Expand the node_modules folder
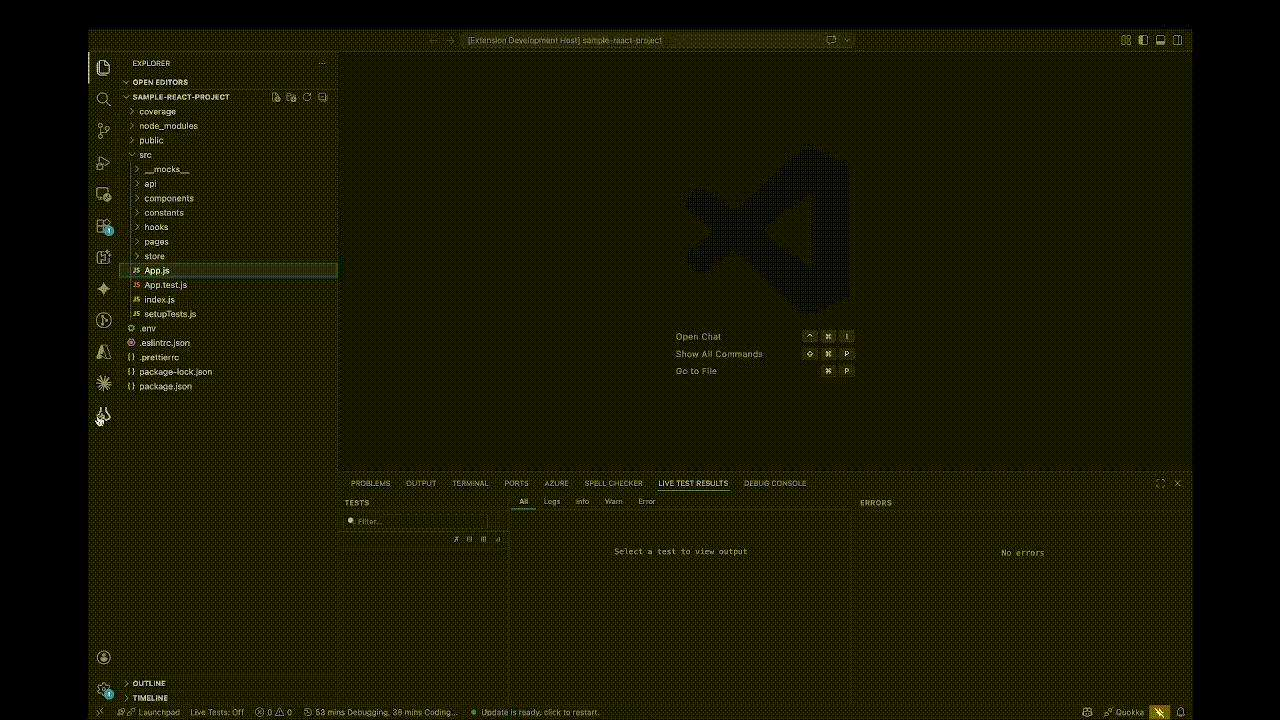The width and height of the screenshot is (1280, 720). click(168, 126)
